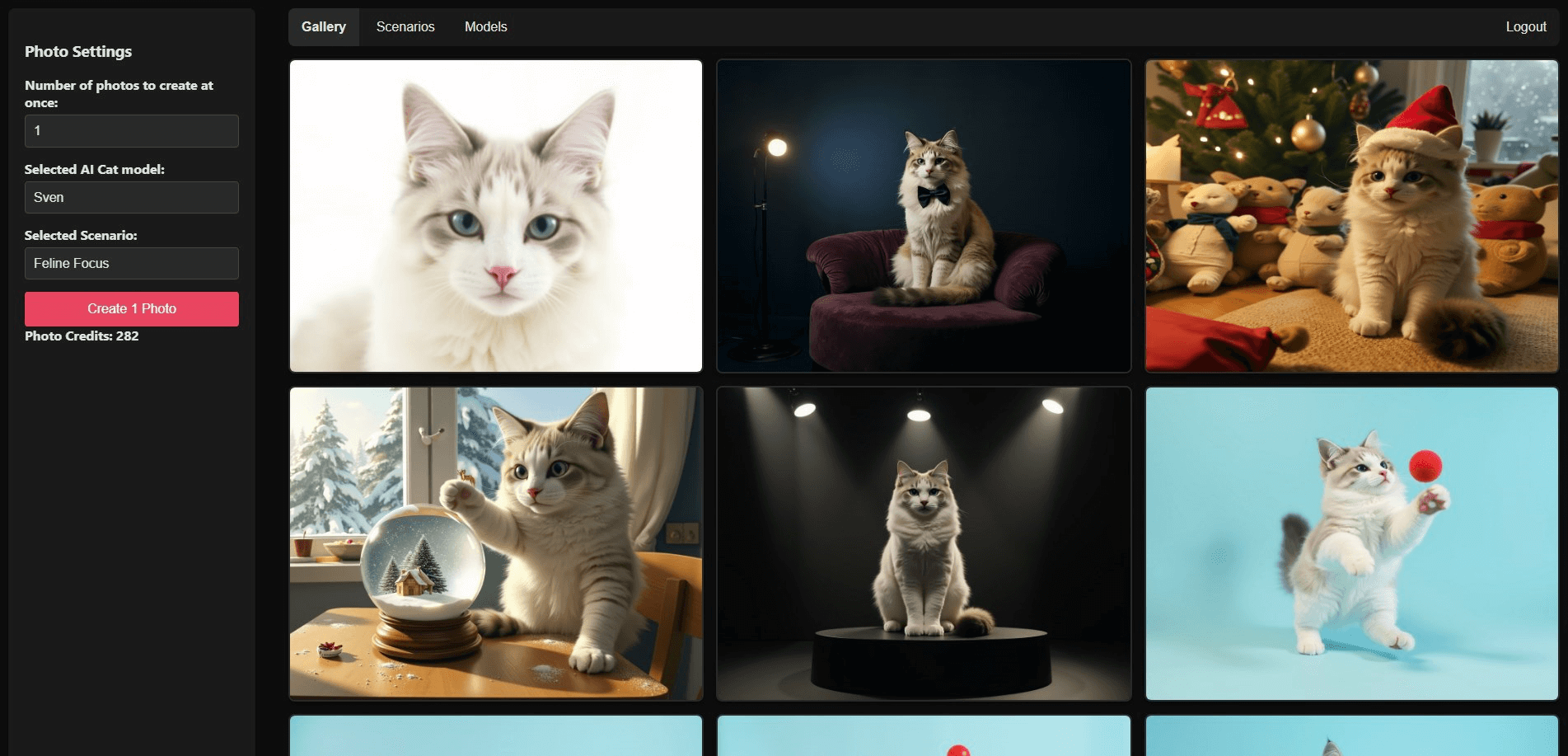Open the bottom-middle photo with red ball
The width and height of the screenshot is (1568, 756).
(924, 736)
